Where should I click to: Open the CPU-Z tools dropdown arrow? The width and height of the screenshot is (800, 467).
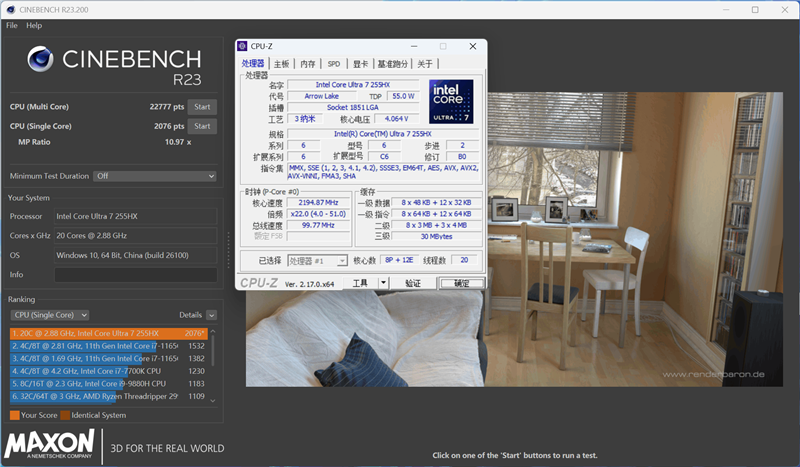point(384,283)
